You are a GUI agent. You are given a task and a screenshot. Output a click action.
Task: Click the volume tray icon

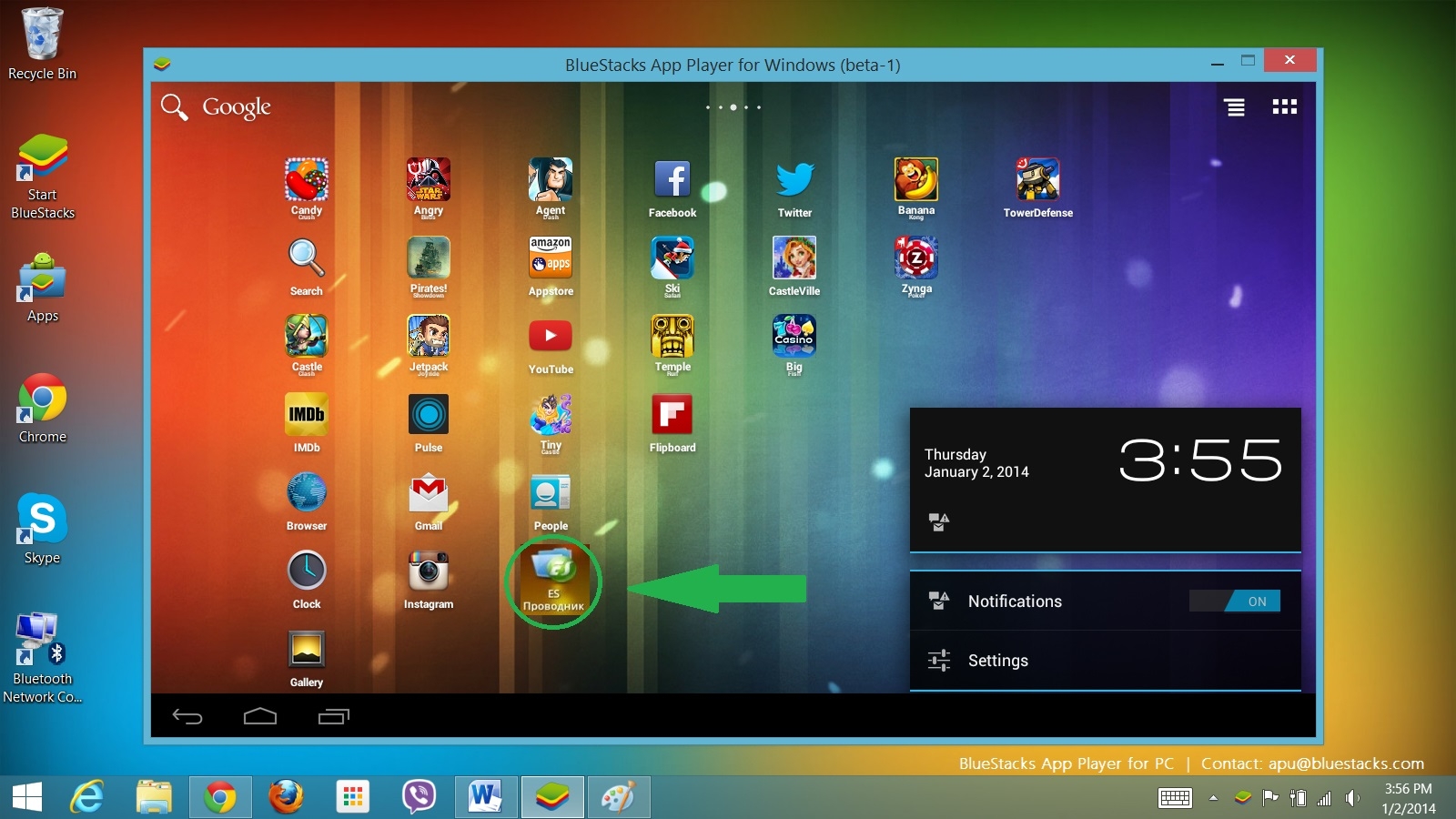pyautogui.click(x=1352, y=798)
